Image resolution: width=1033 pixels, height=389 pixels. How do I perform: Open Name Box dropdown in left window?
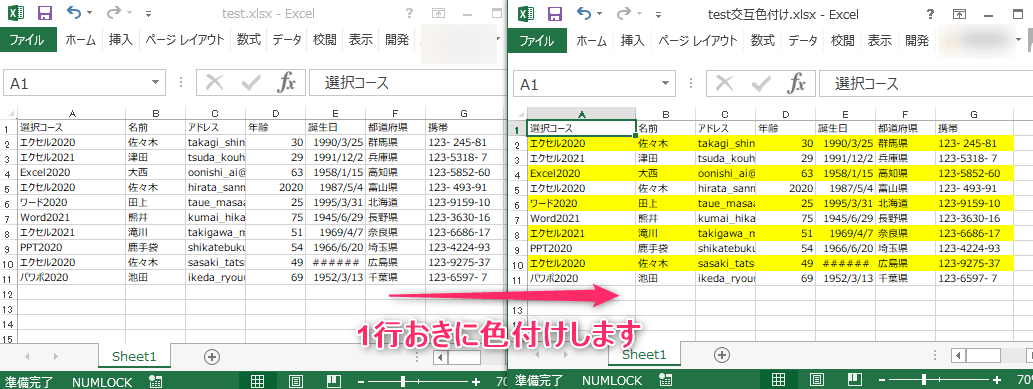155,83
